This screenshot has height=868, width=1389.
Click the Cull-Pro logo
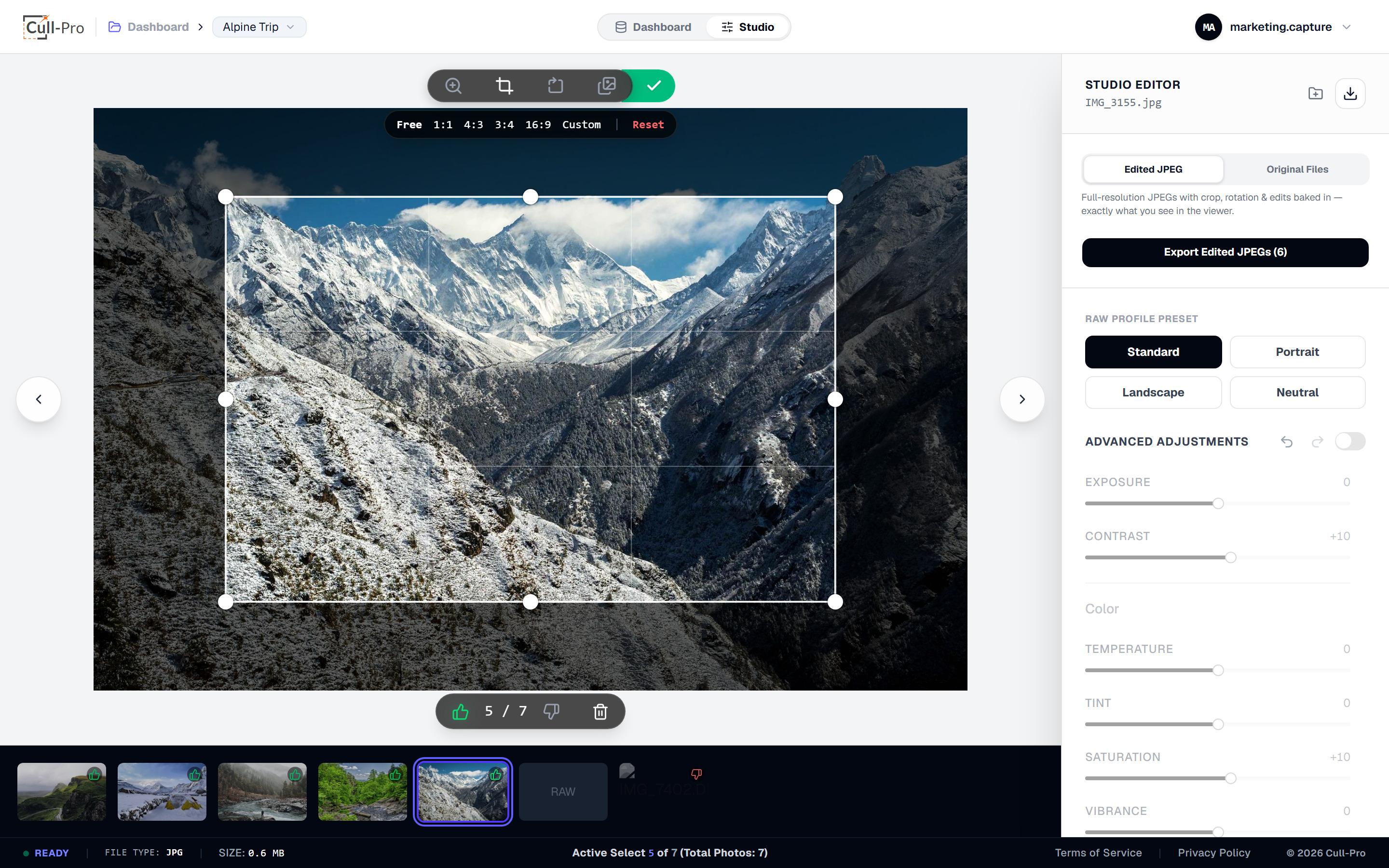tap(54, 27)
